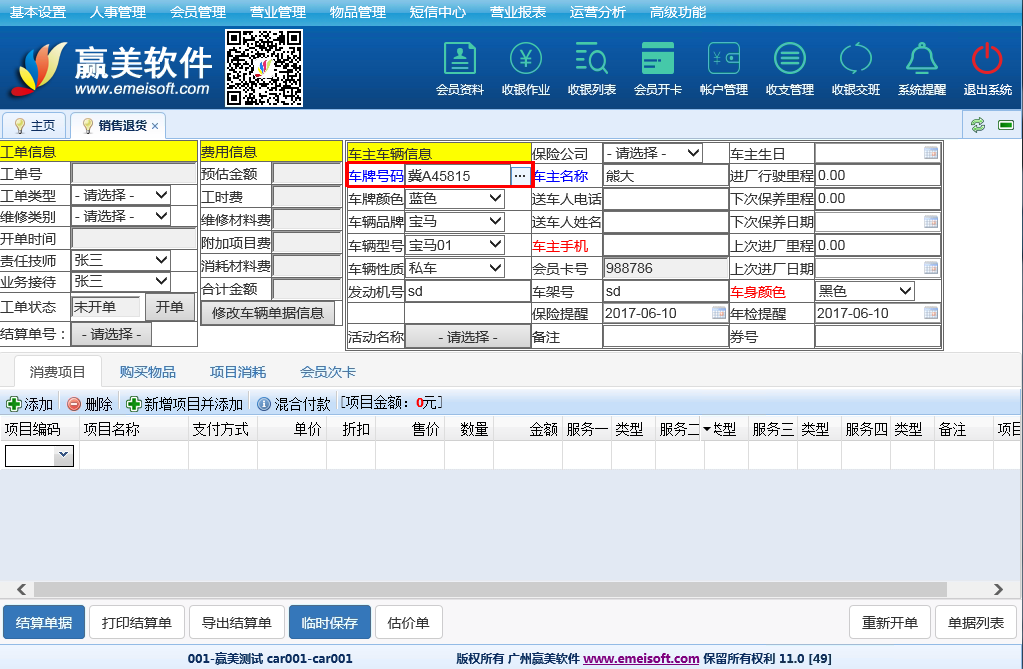Close the 销售退货 tab
This screenshot has height=669, width=1023.
click(155, 126)
